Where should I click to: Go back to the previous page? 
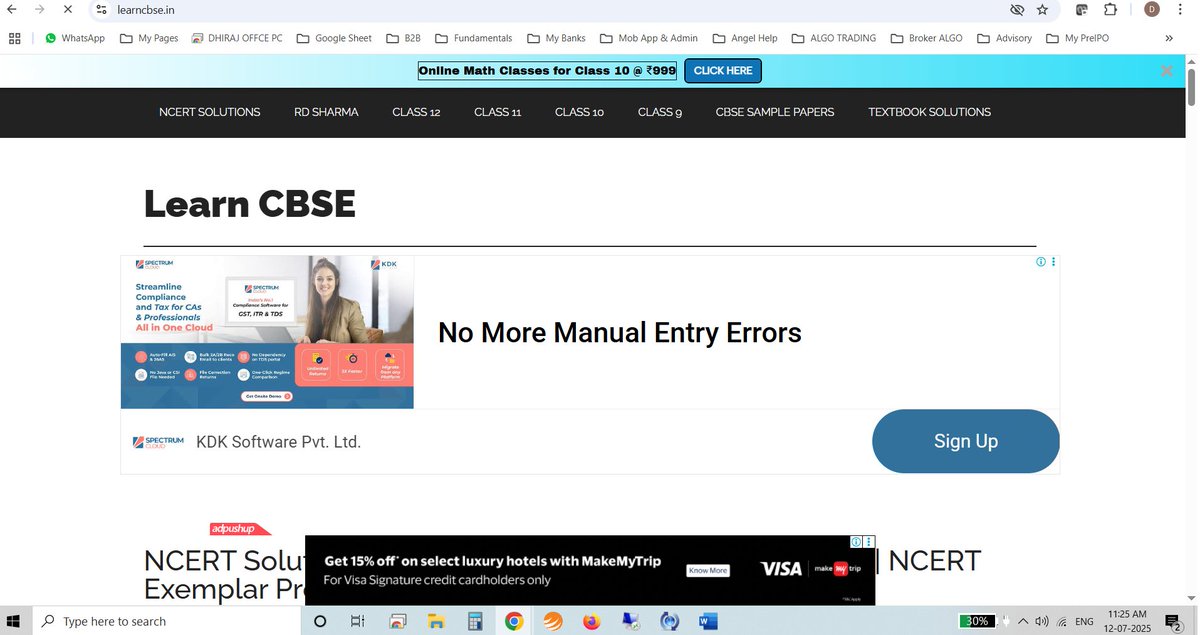pyautogui.click(x=11, y=9)
